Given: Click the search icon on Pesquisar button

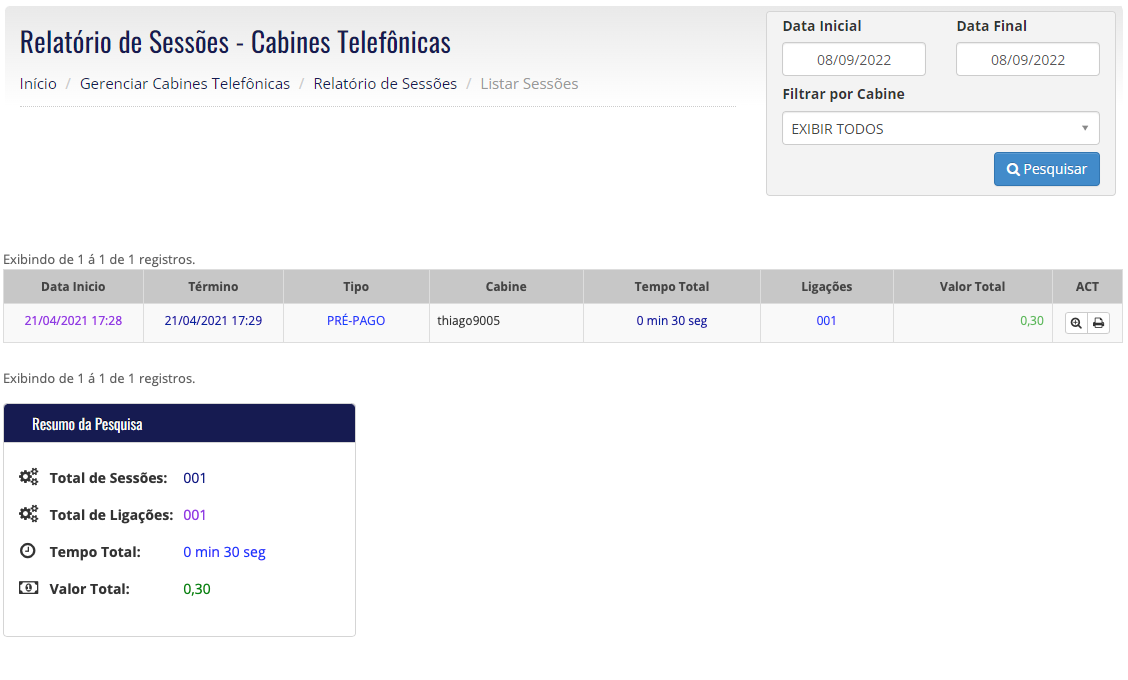Looking at the screenshot, I should click(x=1013, y=170).
